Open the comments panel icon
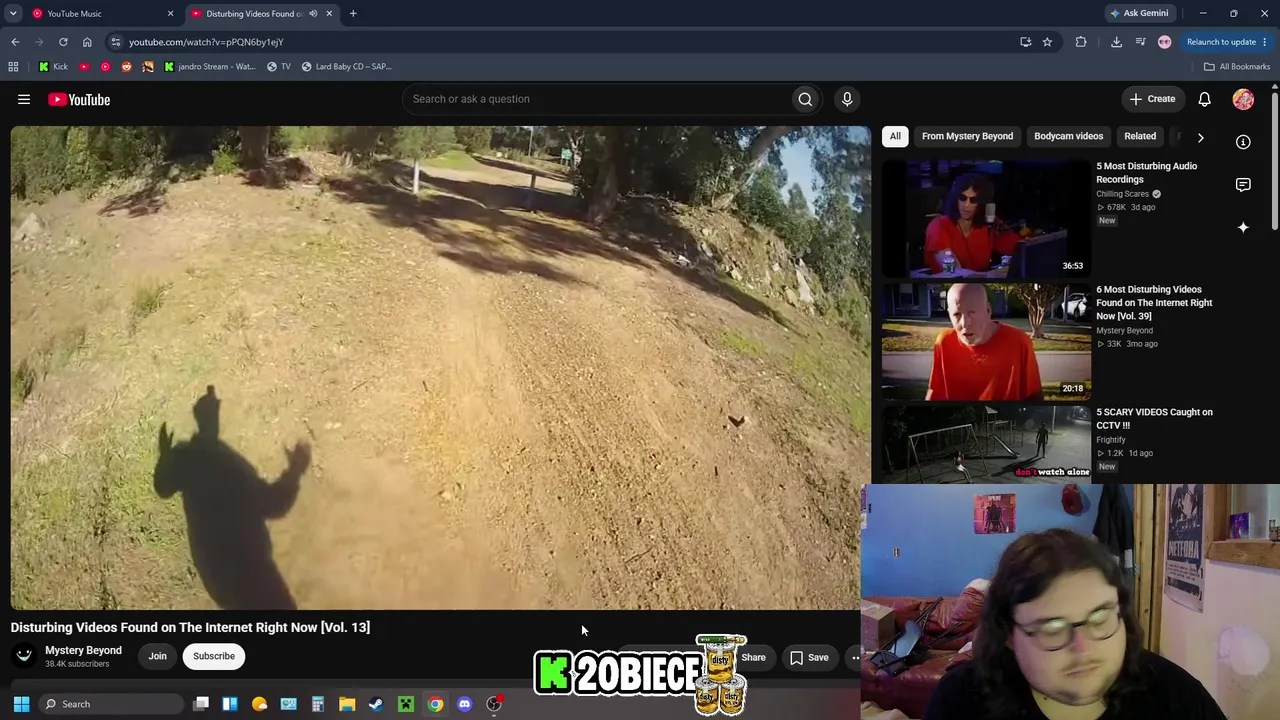This screenshot has width=1280, height=720. (x=1243, y=185)
